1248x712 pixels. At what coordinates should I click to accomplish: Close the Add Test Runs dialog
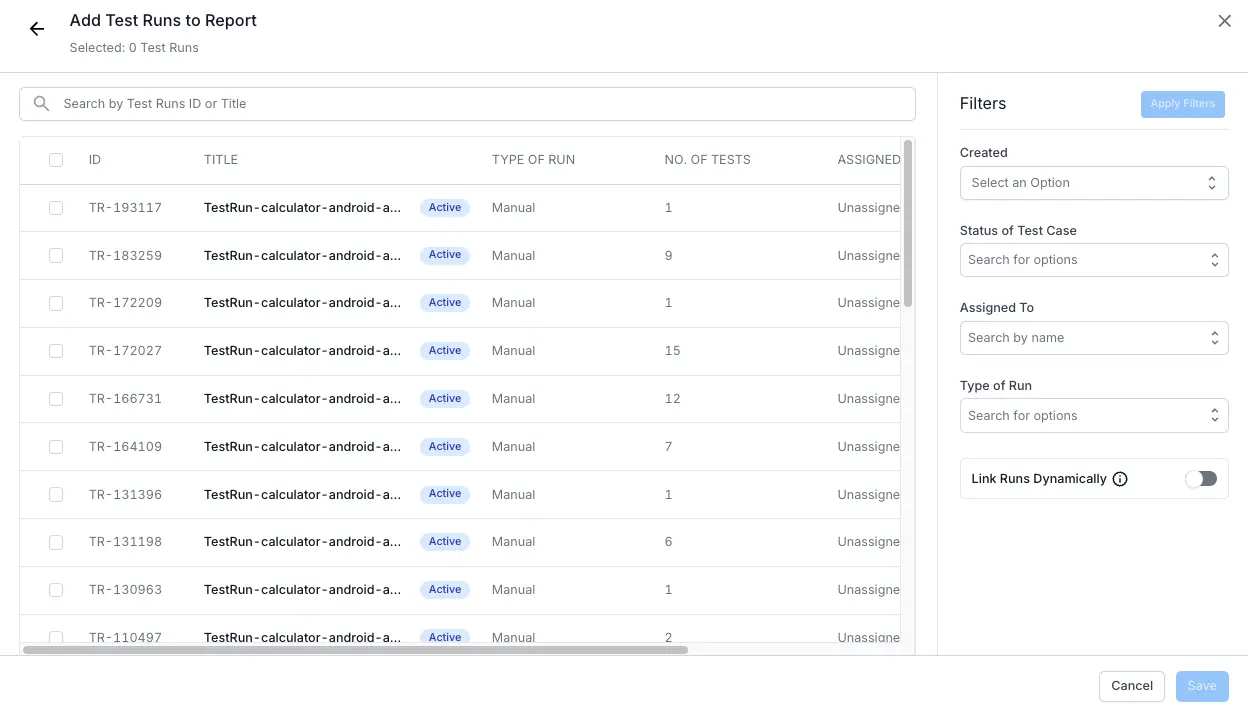coord(1224,21)
